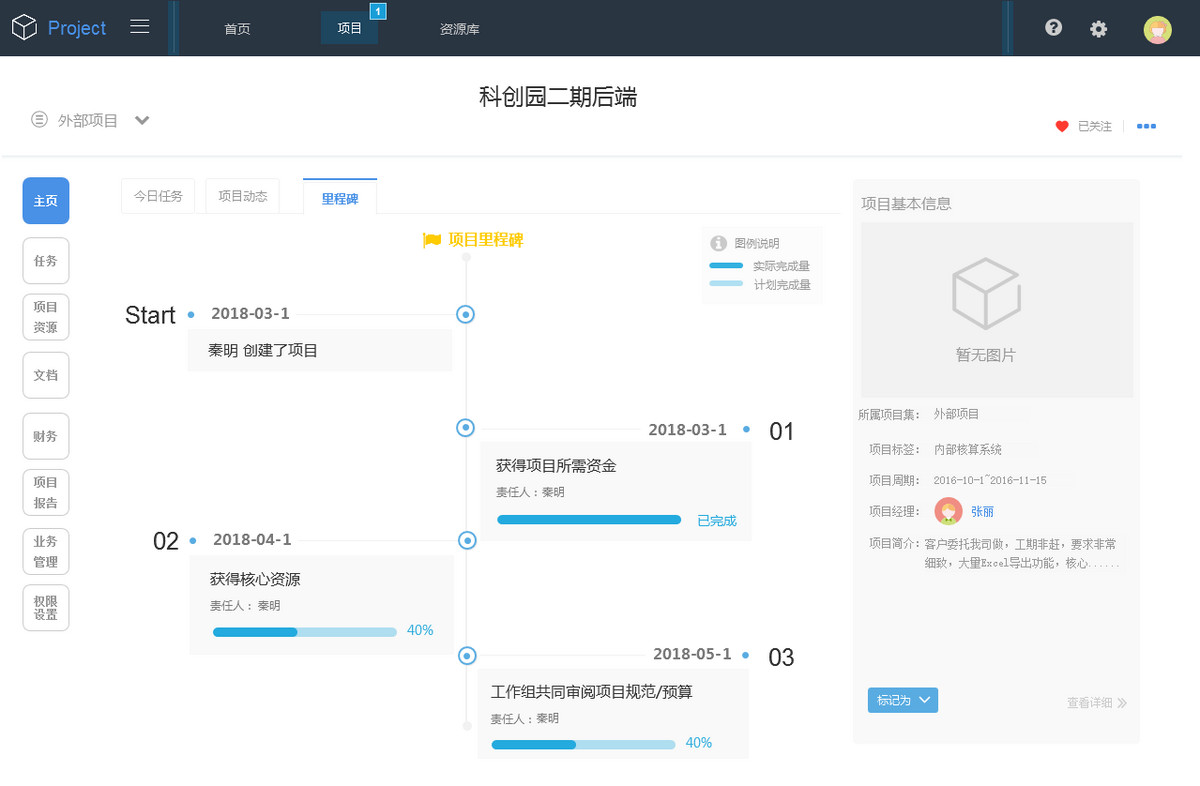Click the Project cube logo icon

click(24, 26)
